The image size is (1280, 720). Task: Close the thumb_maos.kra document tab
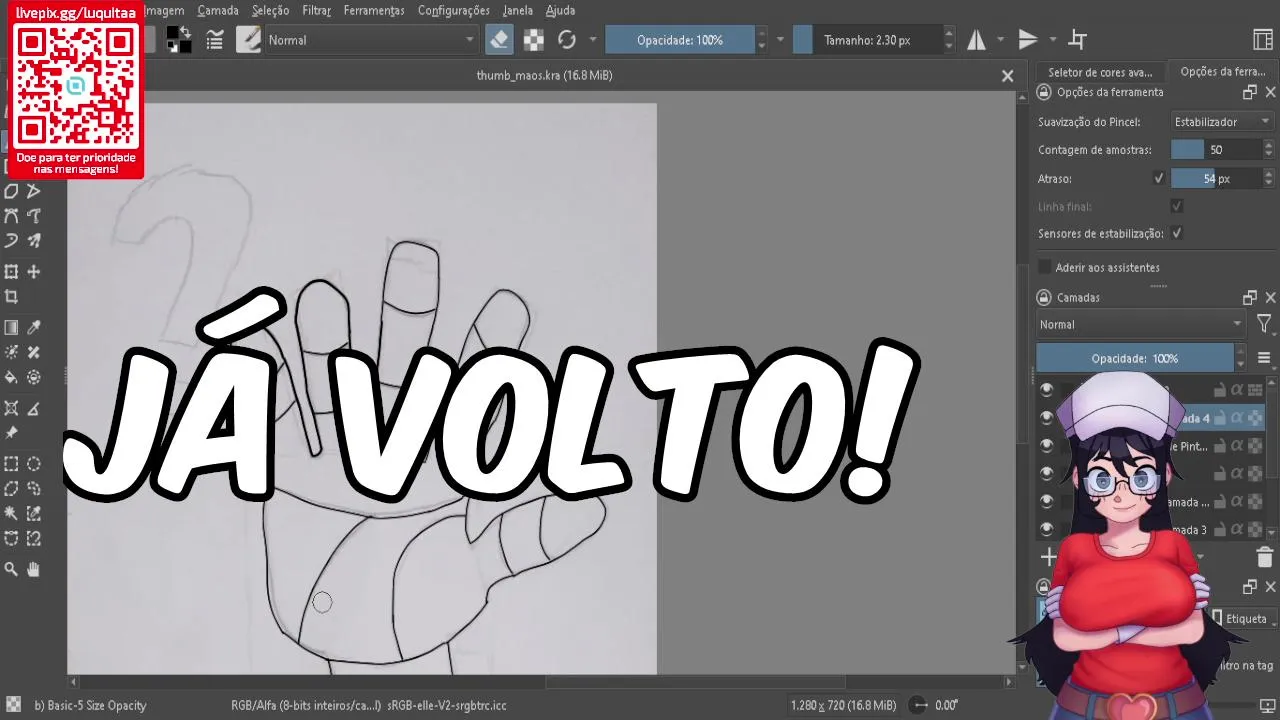tap(1007, 76)
